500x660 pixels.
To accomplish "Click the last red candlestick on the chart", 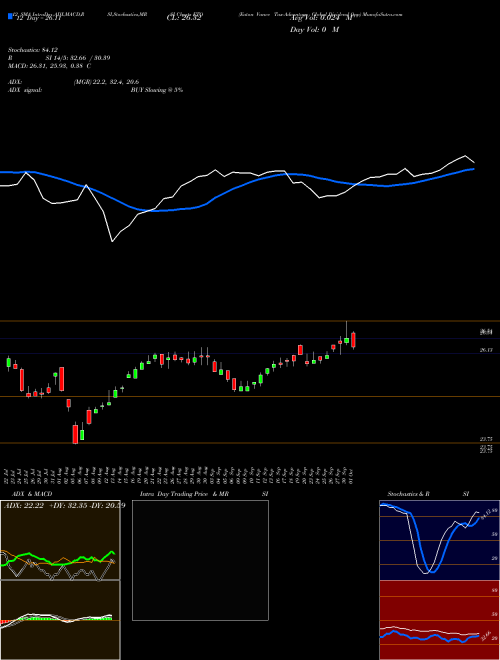I will click(354, 340).
